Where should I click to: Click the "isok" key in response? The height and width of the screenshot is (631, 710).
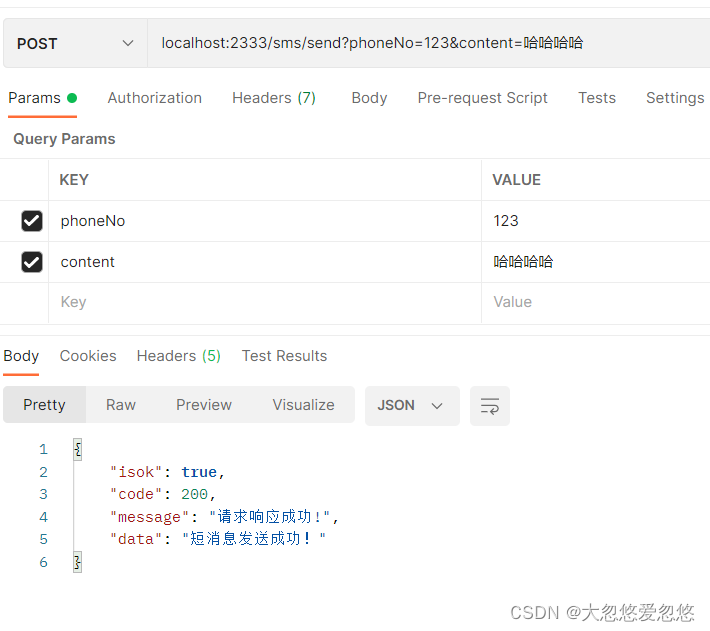point(136,472)
